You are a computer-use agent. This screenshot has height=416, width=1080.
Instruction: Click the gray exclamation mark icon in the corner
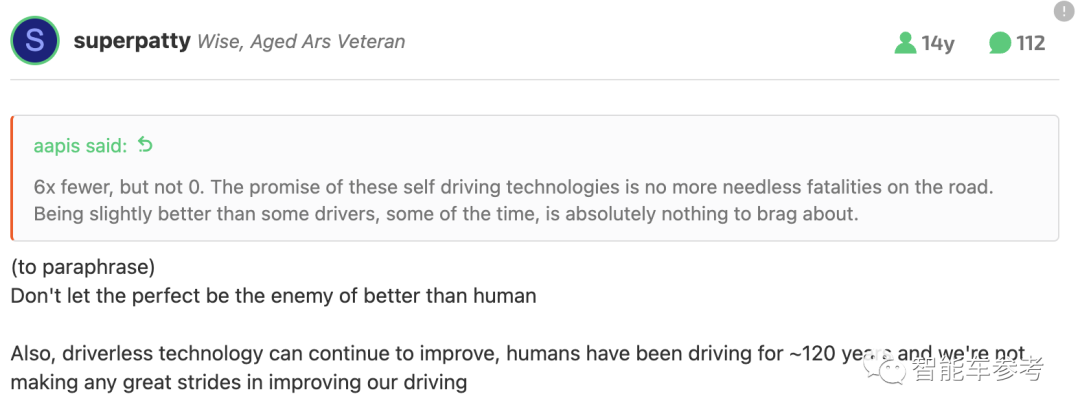pos(1064,10)
